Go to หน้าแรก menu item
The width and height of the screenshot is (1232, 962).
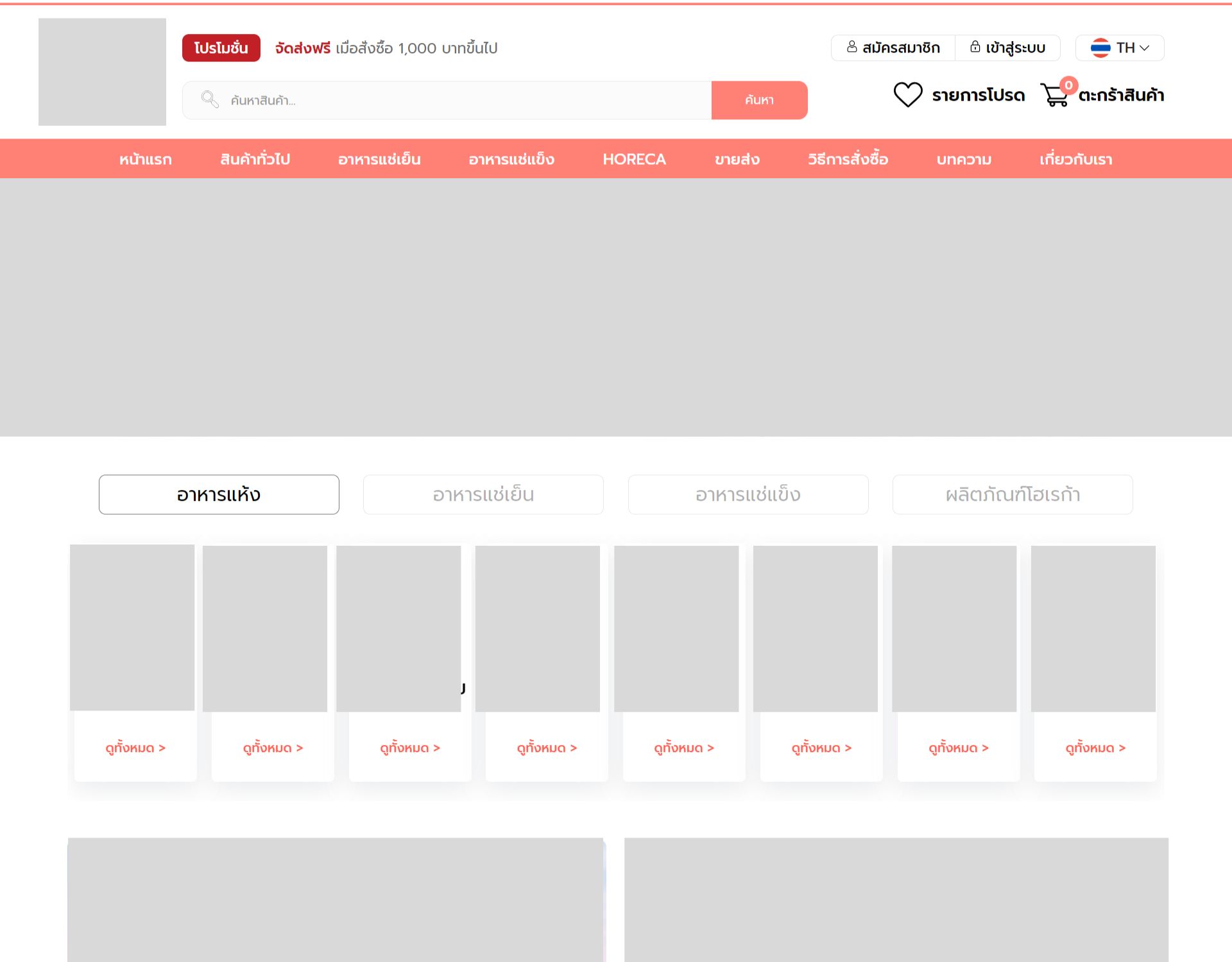click(x=146, y=159)
